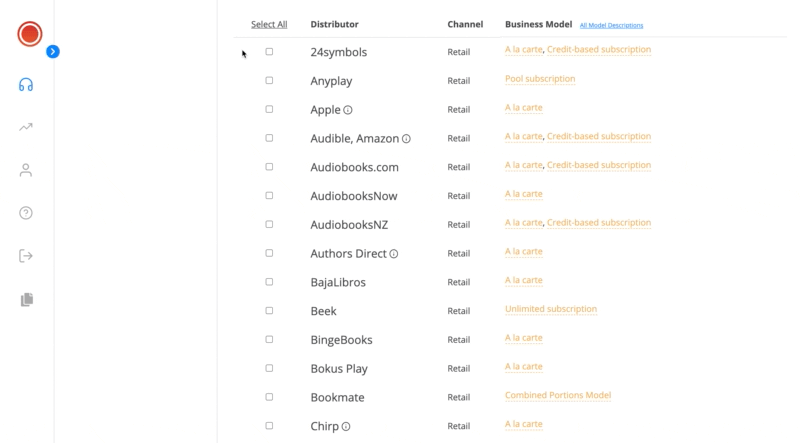Open the documents copy icon in sidebar

click(27, 299)
